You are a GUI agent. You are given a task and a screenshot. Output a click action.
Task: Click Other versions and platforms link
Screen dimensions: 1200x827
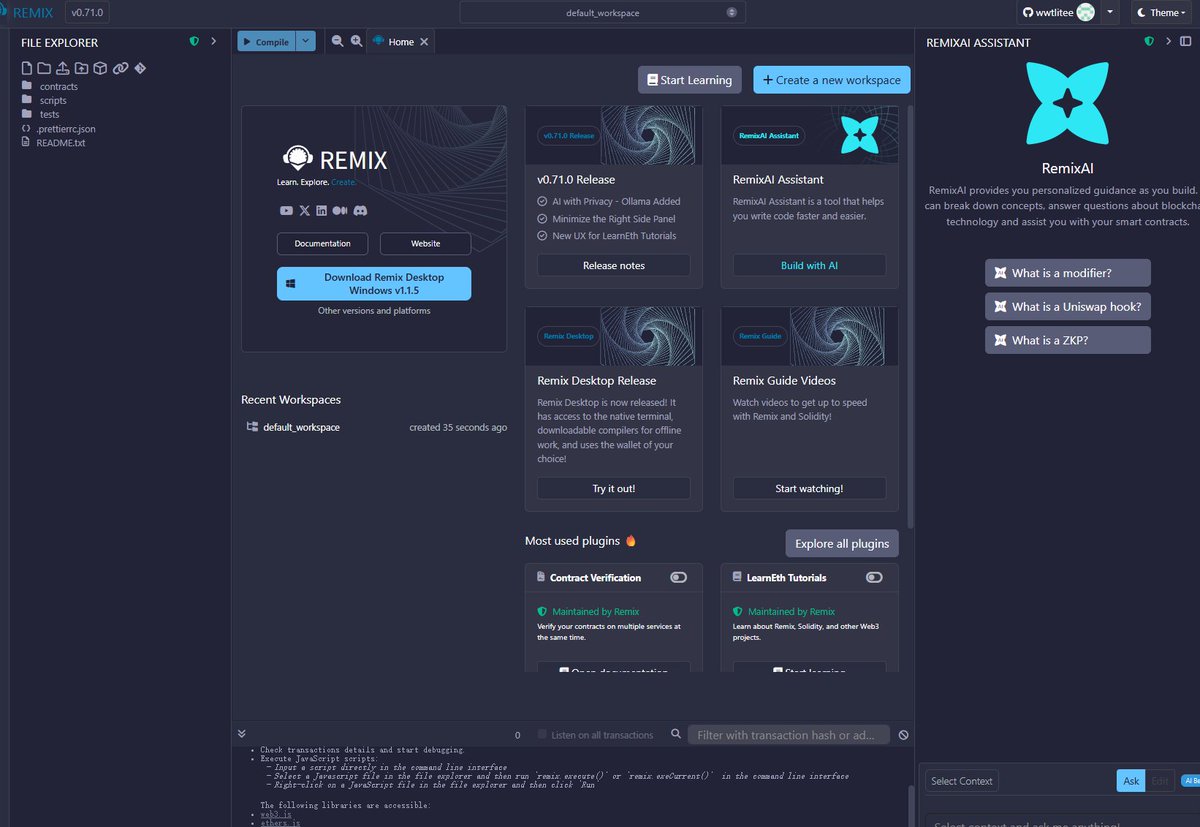[x=374, y=311]
